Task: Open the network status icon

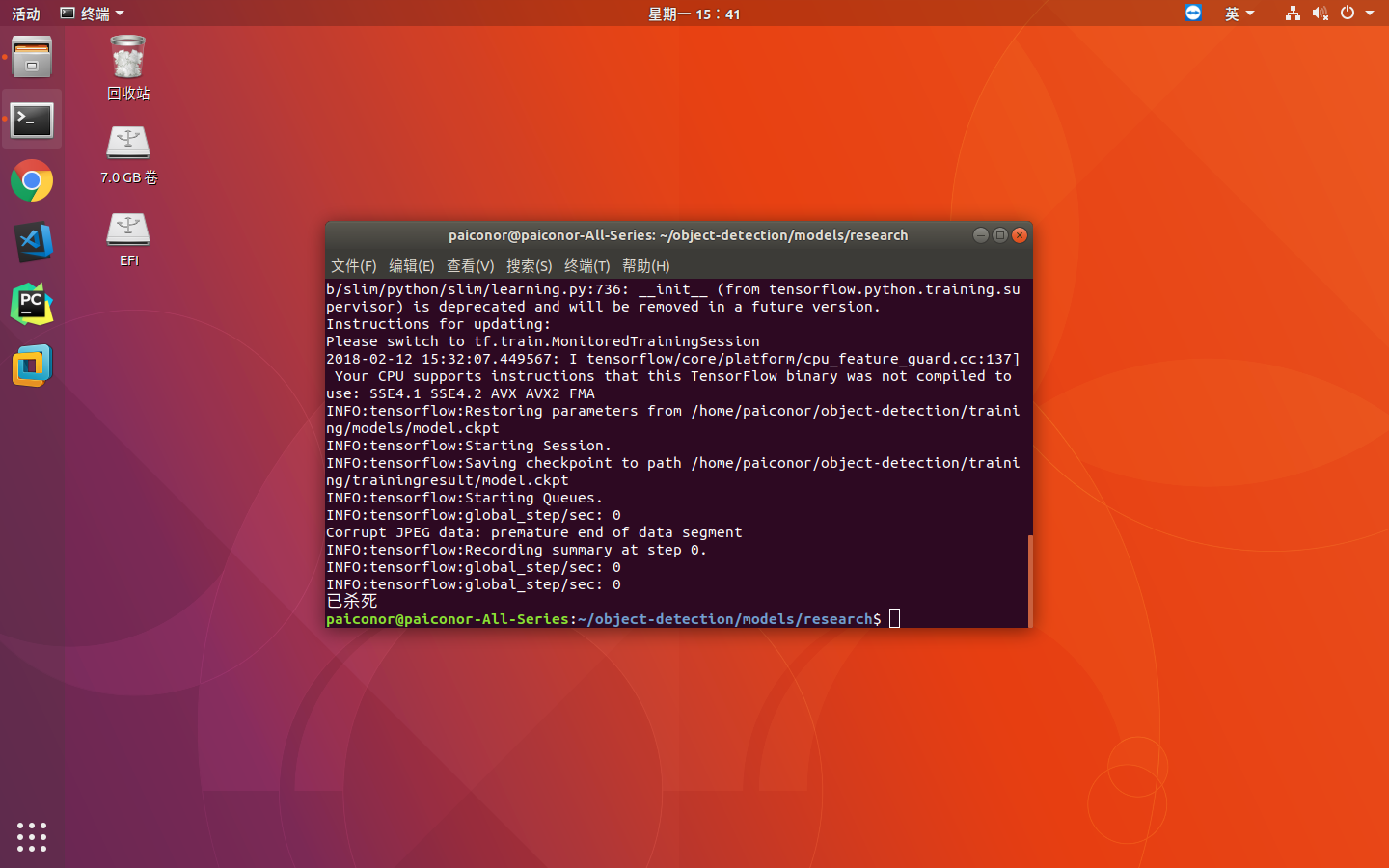Action: 1293,13
